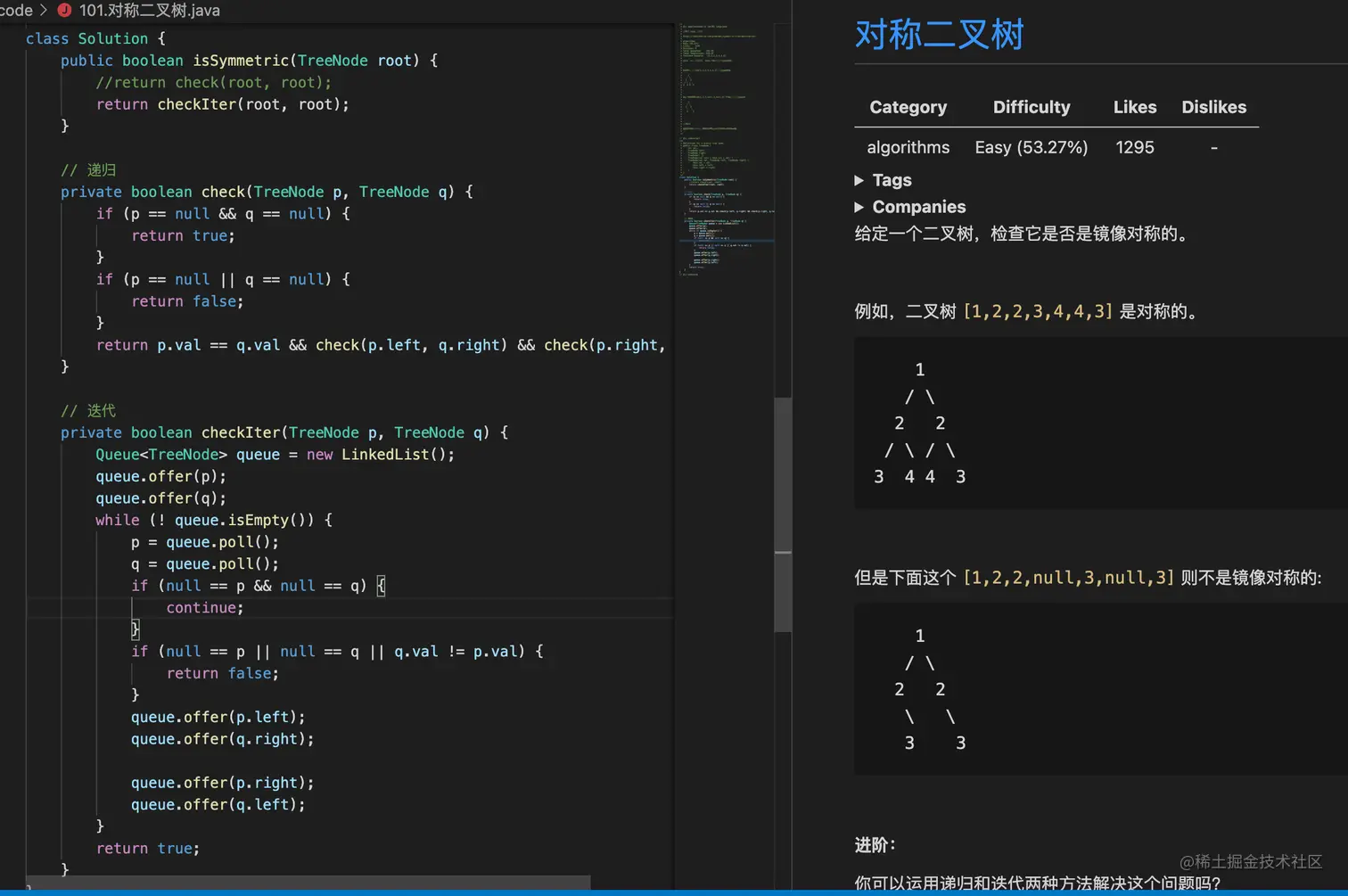Click the Java file icon in the breadcrumb
This screenshot has width=1348, height=896.
64,11
